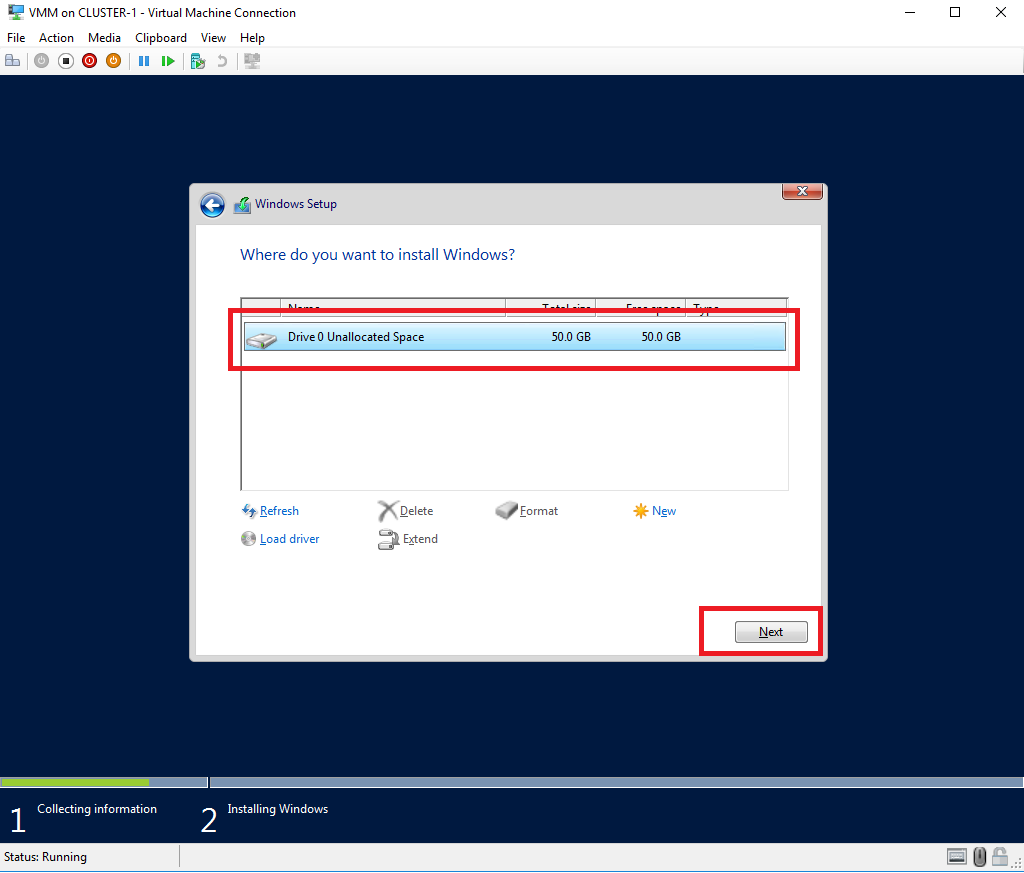1024x873 pixels.
Task: Click the mouse icon in status bar
Action: click(980, 856)
